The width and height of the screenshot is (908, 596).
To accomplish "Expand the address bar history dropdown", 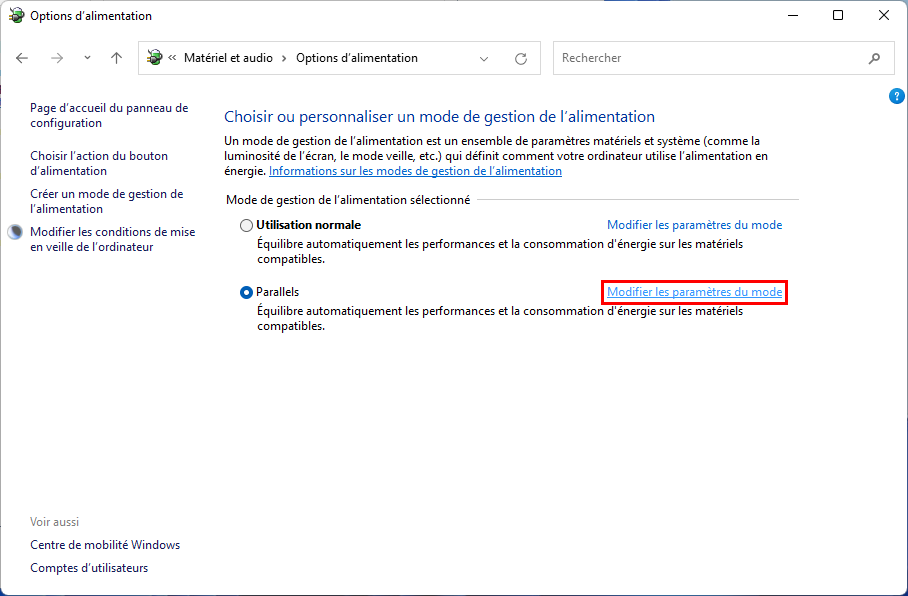I will [484, 58].
